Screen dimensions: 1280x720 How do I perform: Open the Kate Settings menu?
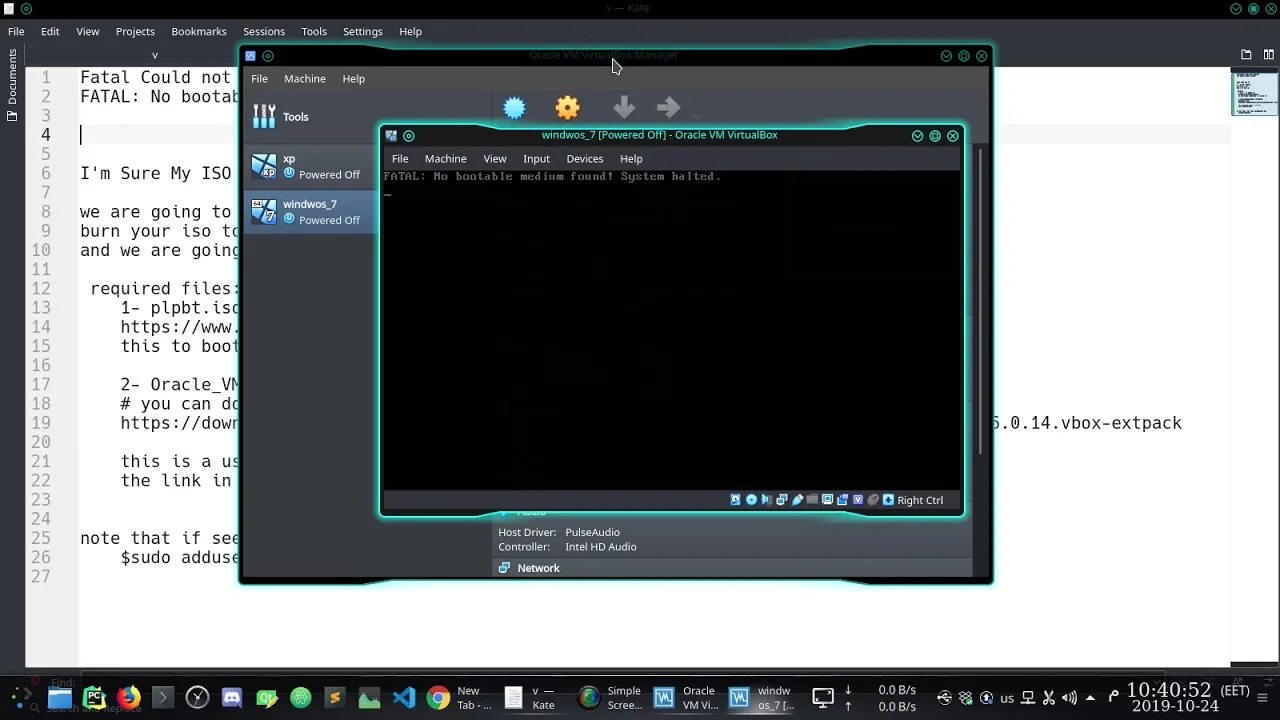[363, 31]
